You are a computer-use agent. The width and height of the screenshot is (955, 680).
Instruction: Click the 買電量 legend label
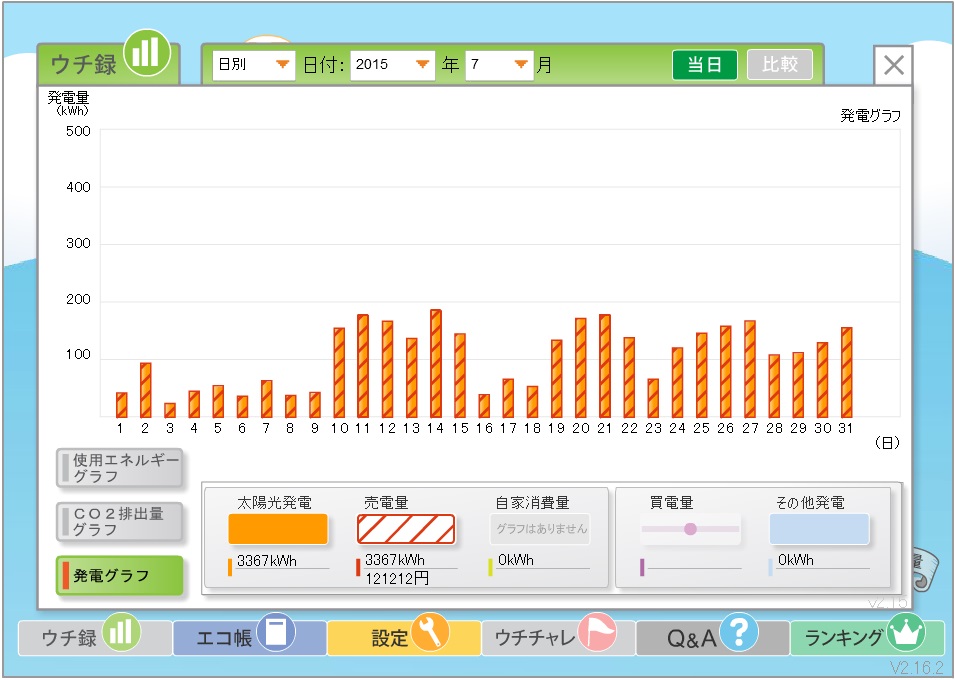coord(671,503)
